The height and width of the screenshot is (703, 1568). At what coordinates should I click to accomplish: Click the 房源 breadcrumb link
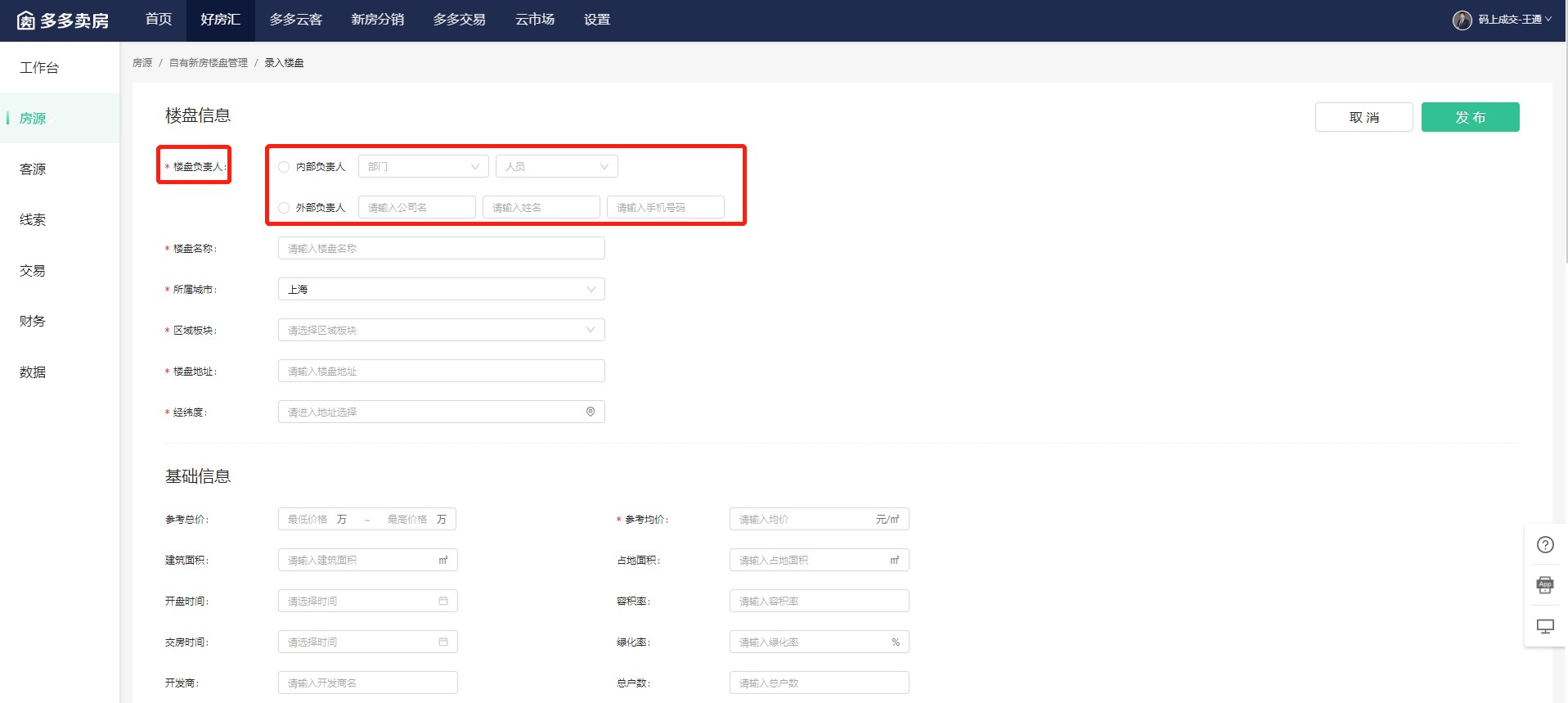tap(142, 63)
